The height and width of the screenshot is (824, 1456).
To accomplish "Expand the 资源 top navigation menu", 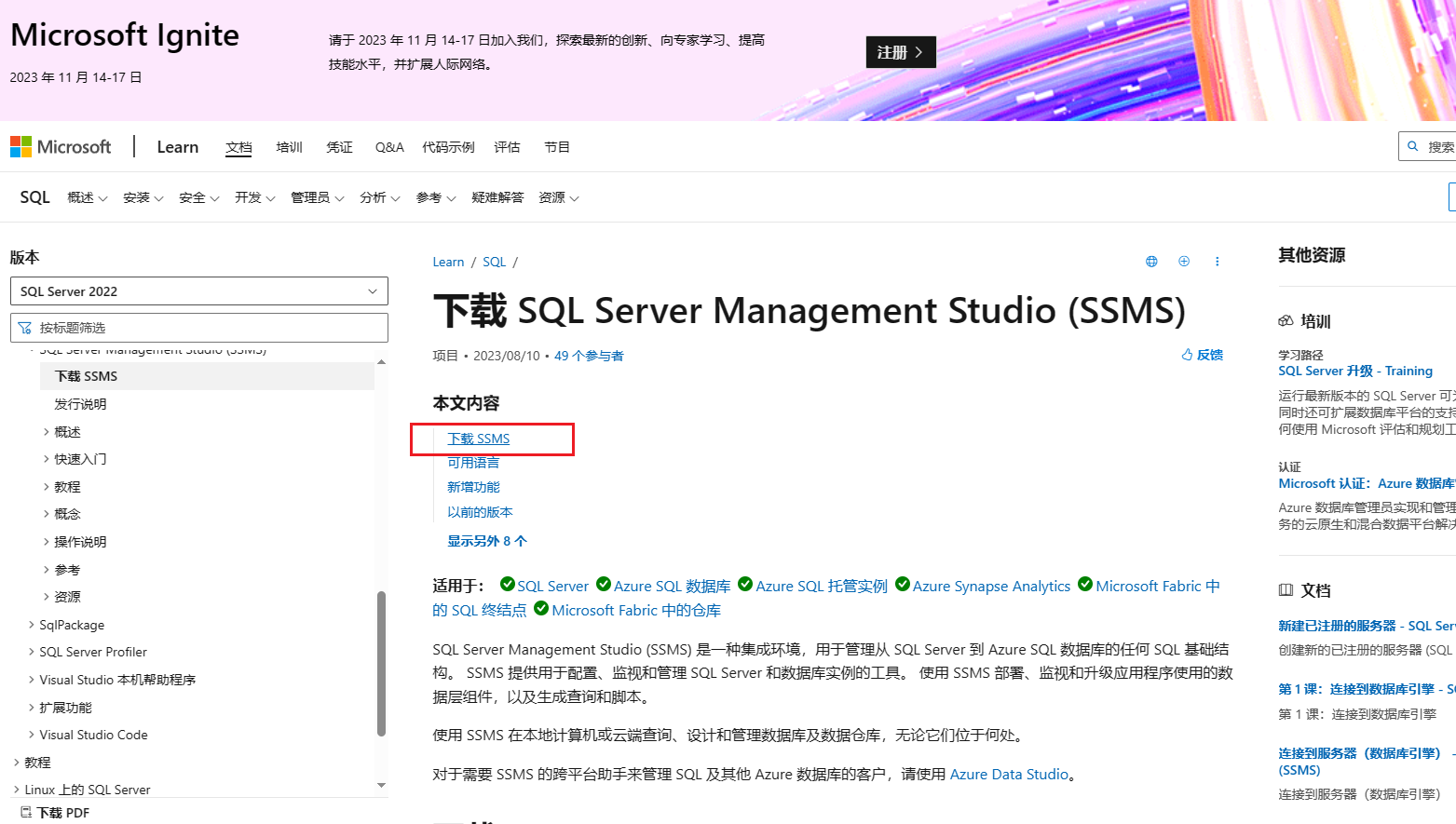I will pos(559,197).
